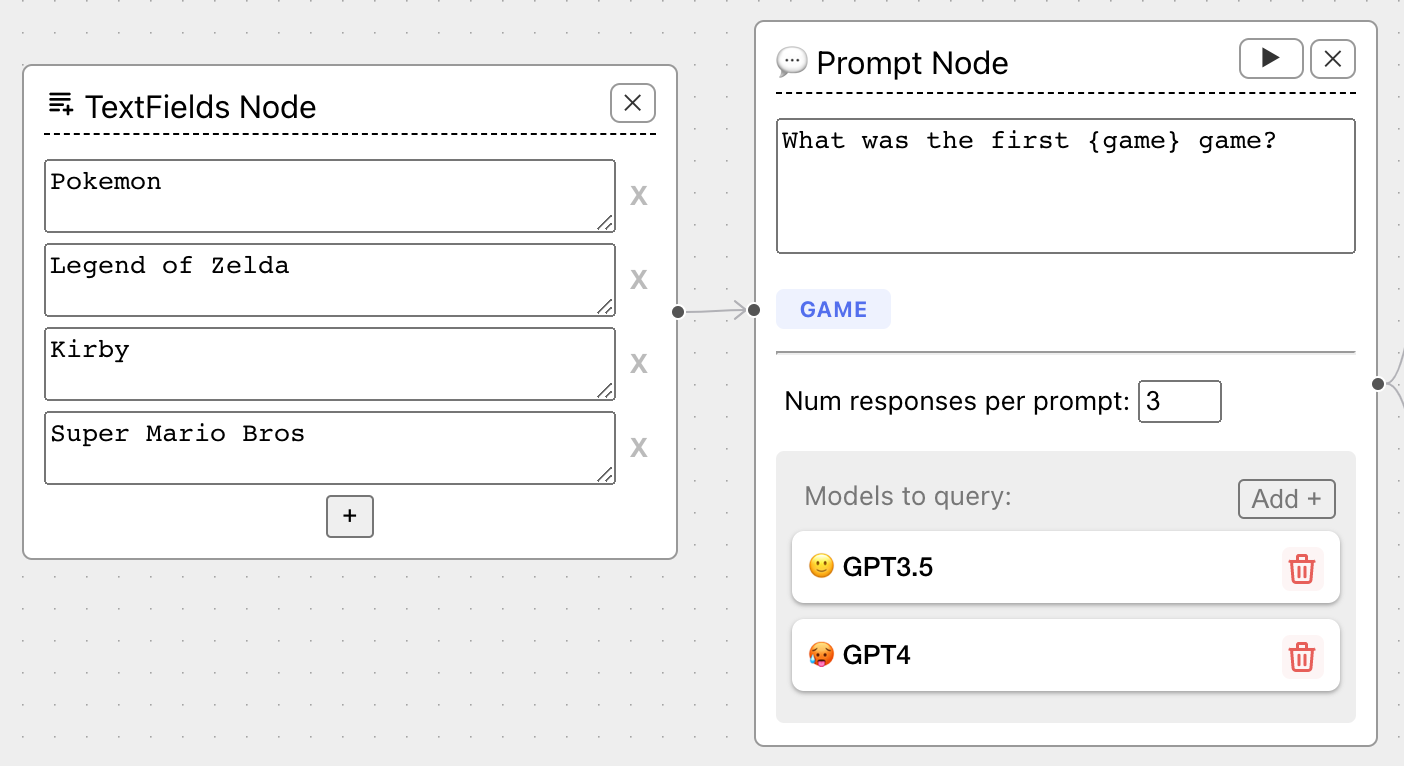Add a new text field with the + button
Image resolution: width=1404 pixels, height=766 pixels.
click(x=349, y=517)
